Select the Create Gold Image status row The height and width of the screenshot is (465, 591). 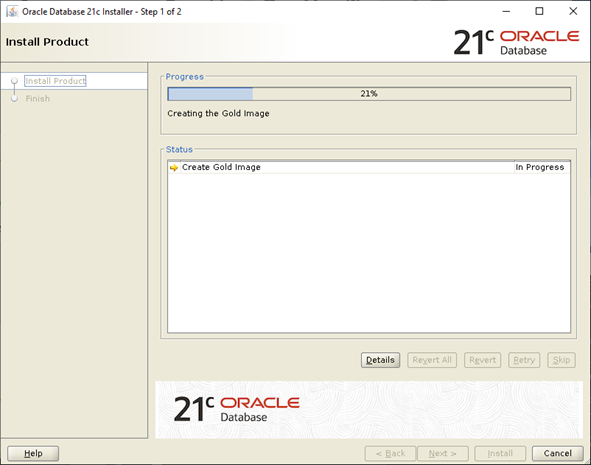pos(369,167)
